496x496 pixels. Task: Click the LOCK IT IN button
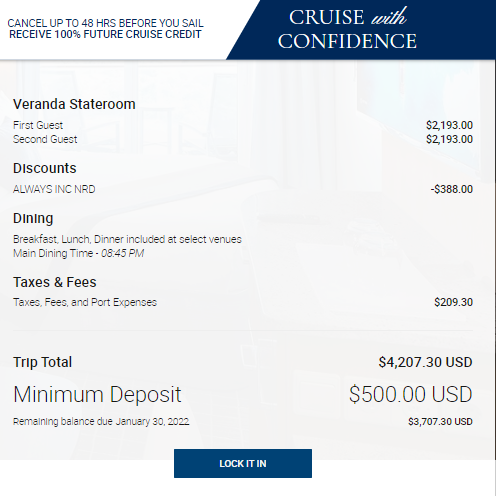click(x=243, y=463)
